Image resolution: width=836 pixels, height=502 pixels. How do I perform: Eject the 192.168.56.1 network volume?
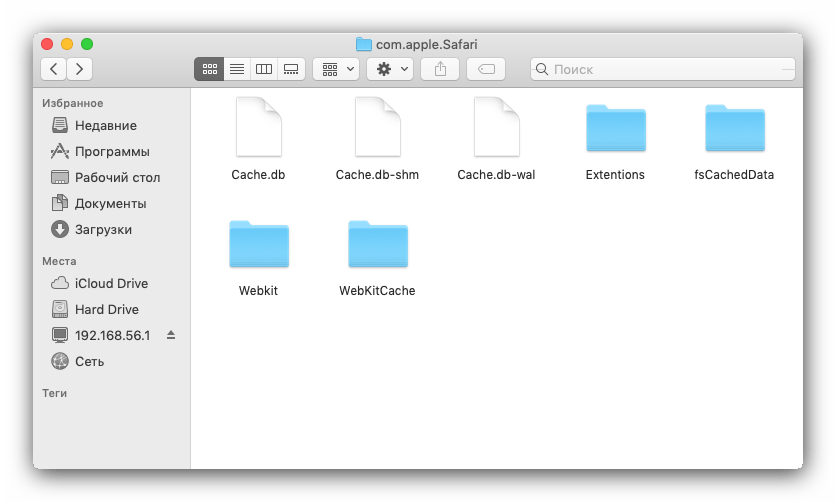point(170,335)
